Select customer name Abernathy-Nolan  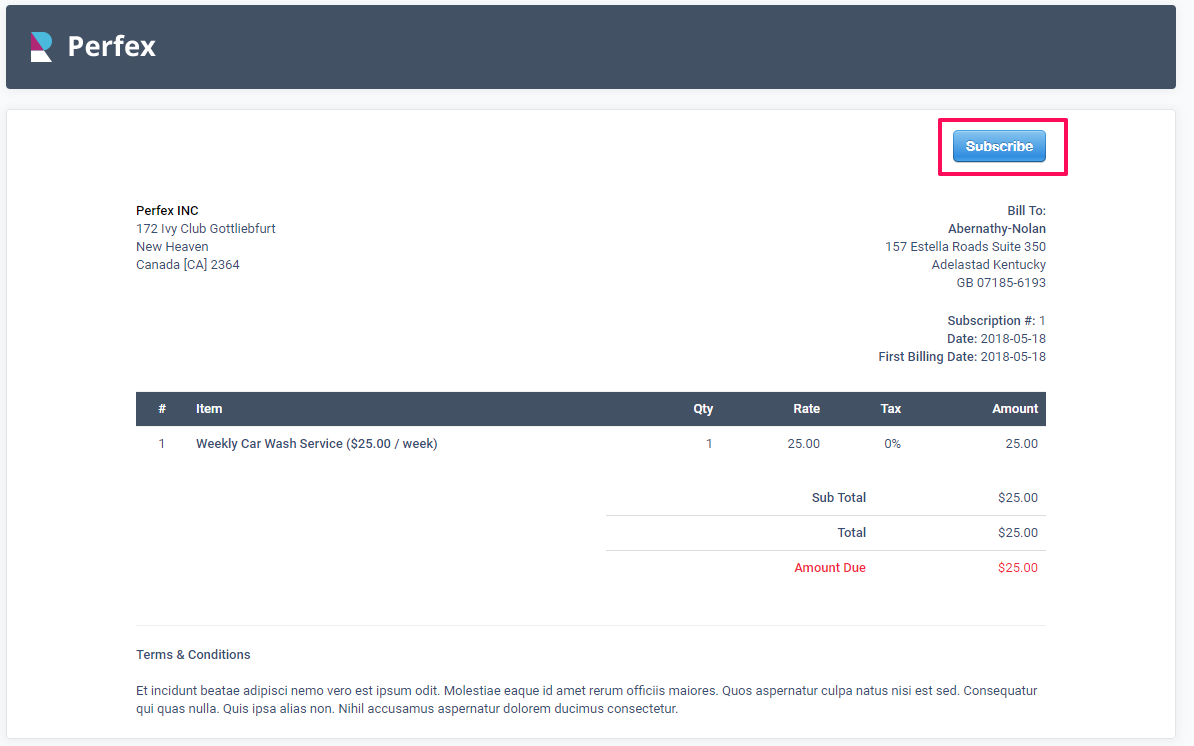pyautogui.click(x=997, y=228)
